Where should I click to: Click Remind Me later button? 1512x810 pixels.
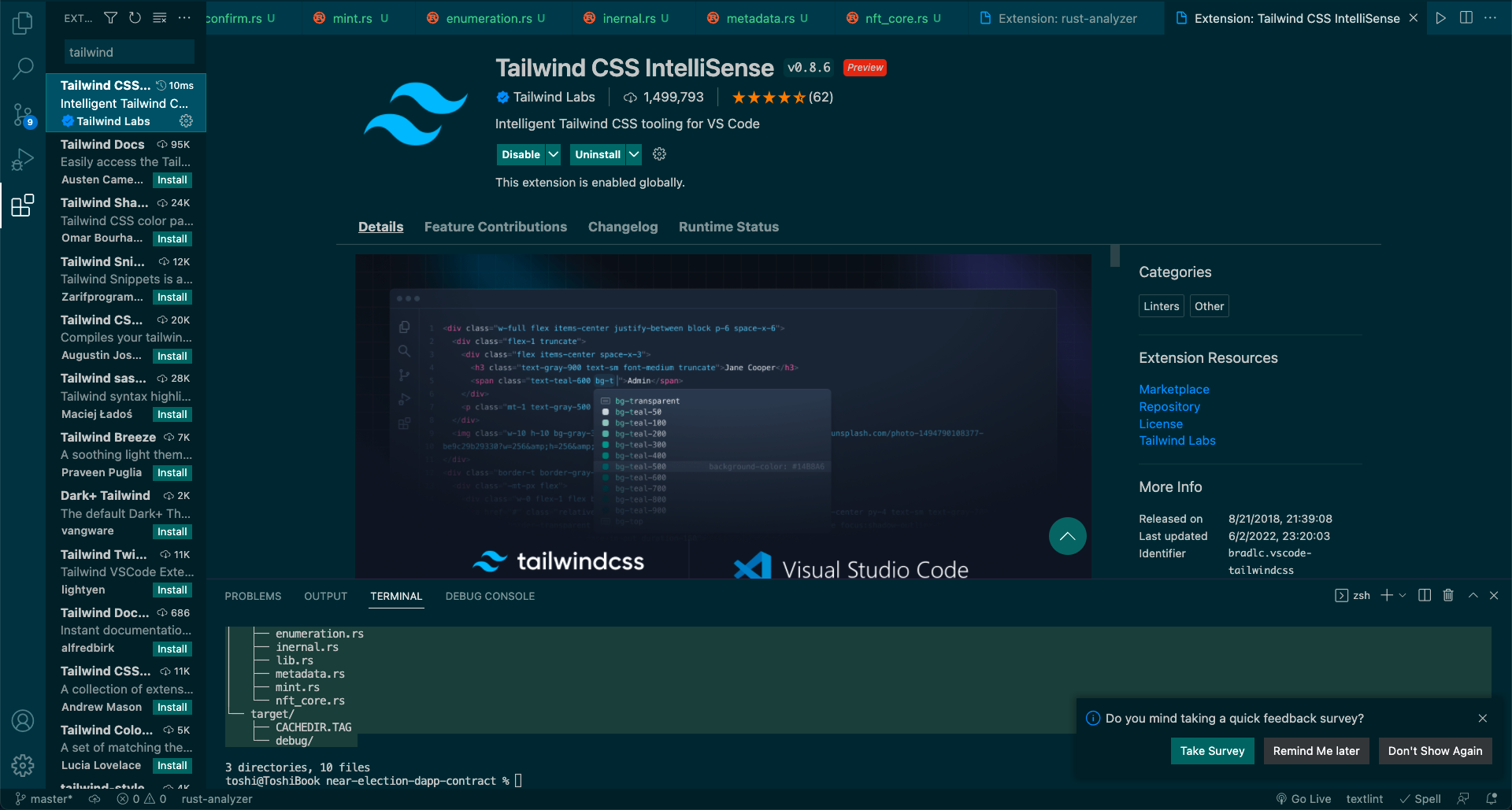click(x=1316, y=751)
